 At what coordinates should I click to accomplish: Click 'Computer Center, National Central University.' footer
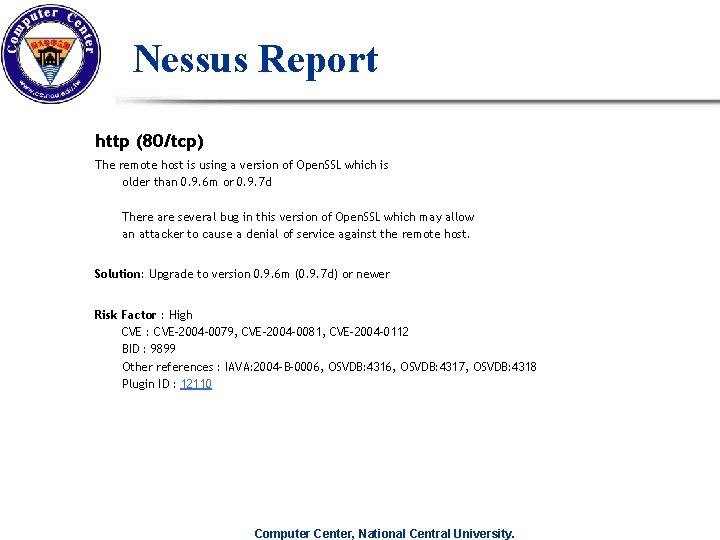384,534
